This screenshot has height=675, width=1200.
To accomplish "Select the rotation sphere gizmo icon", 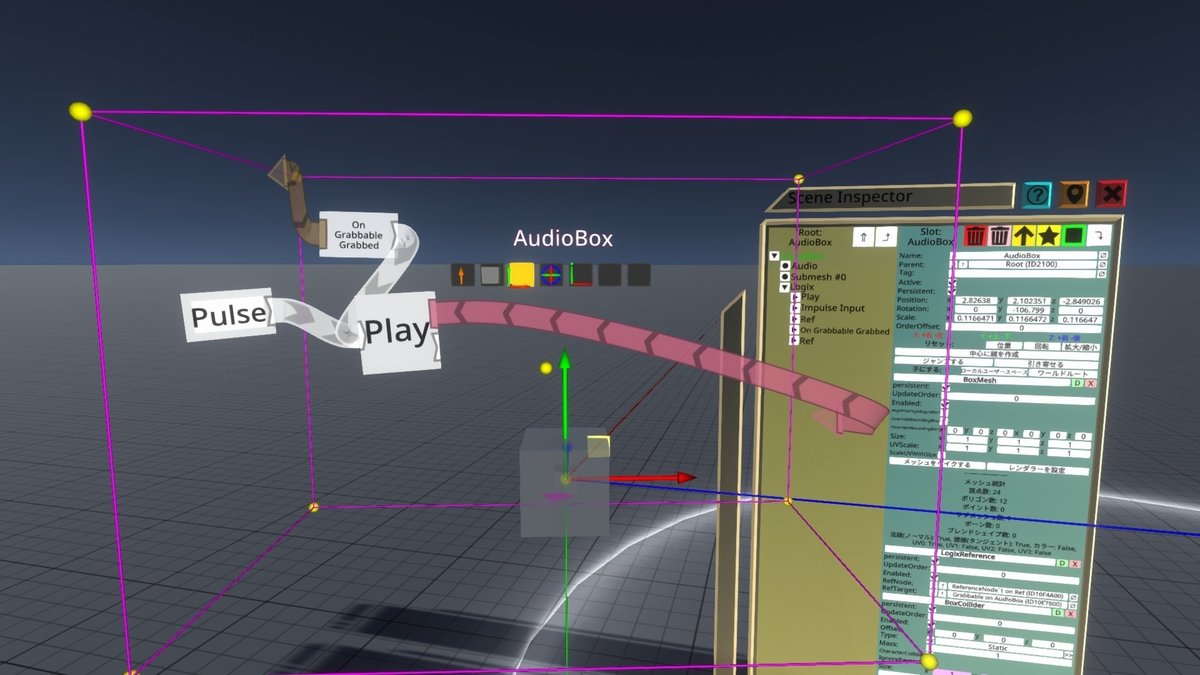I will (x=551, y=275).
